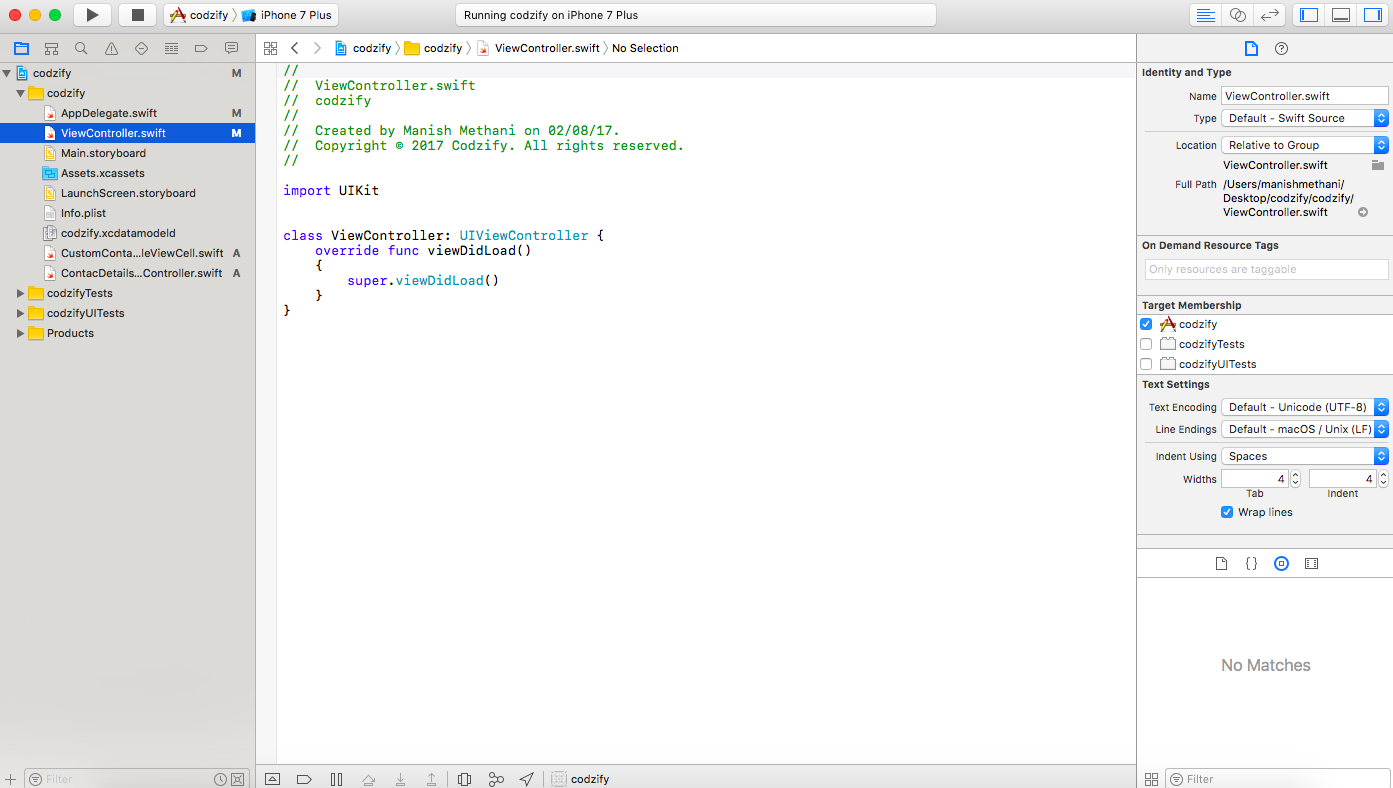
Task: Toggle the Navigator panel visibility
Action: click(1309, 15)
